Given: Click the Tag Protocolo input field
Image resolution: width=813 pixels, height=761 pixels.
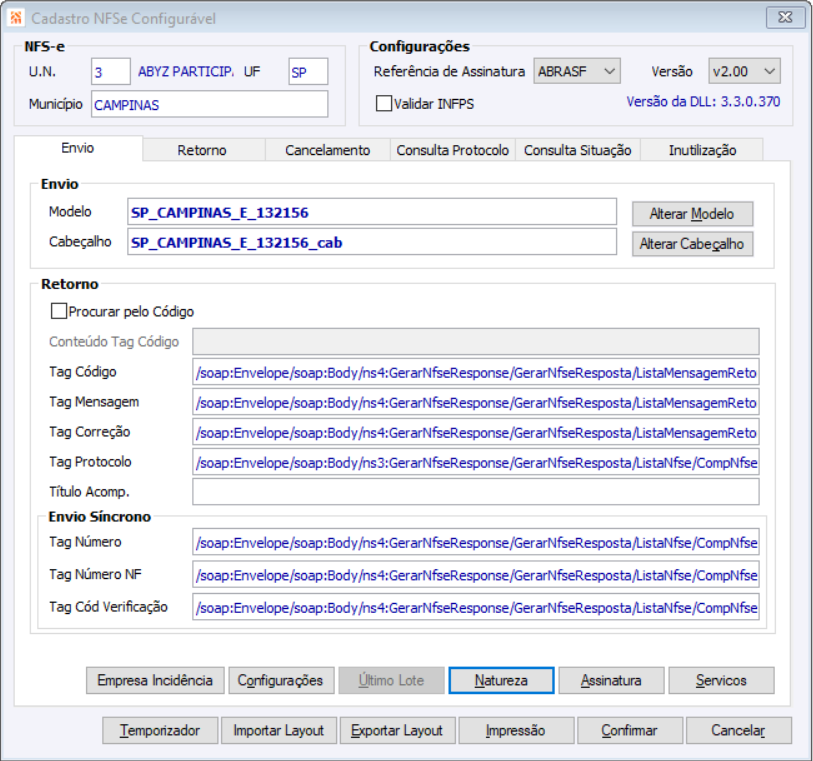Looking at the screenshot, I should coord(475,462).
